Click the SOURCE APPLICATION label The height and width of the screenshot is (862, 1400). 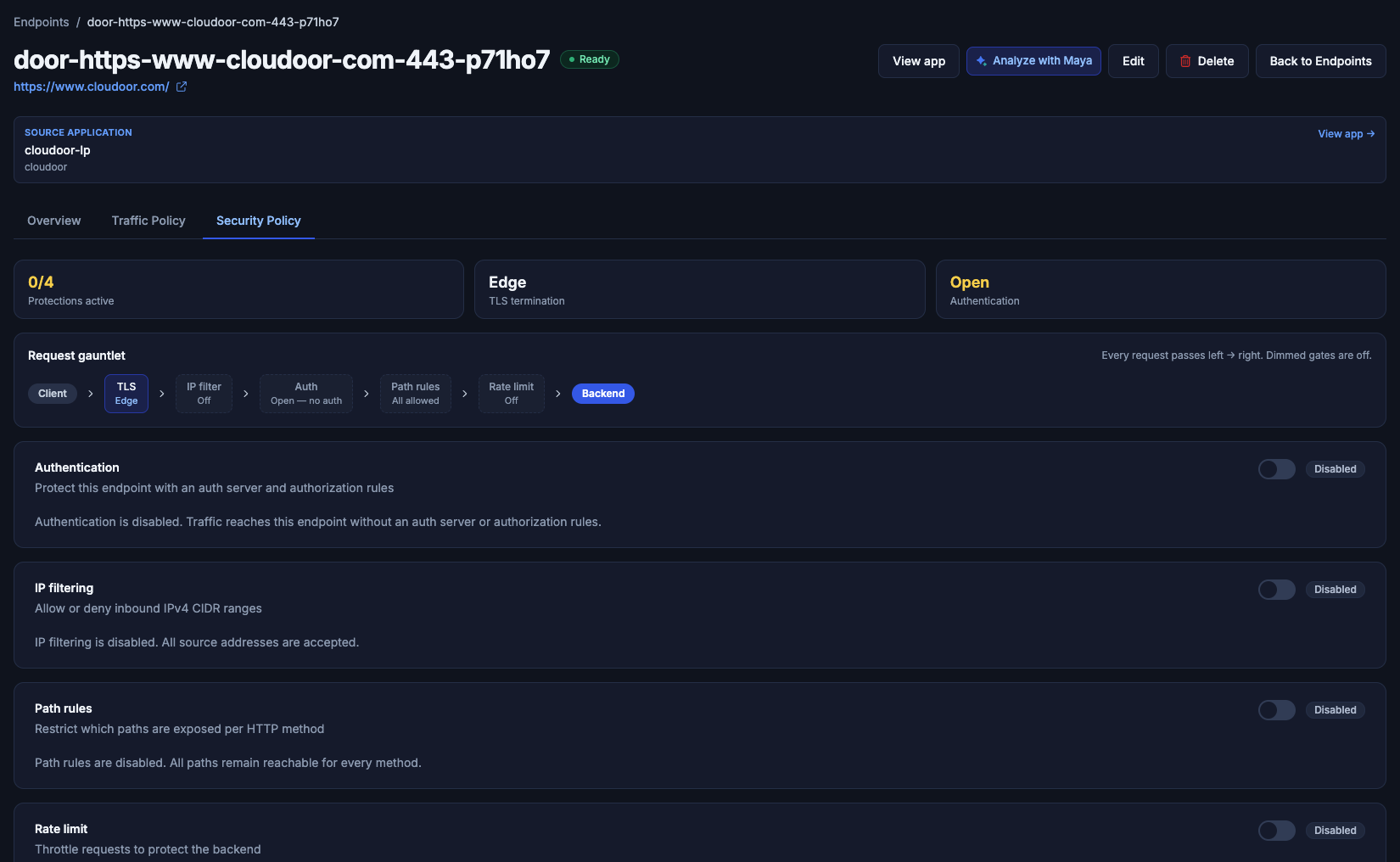78,132
